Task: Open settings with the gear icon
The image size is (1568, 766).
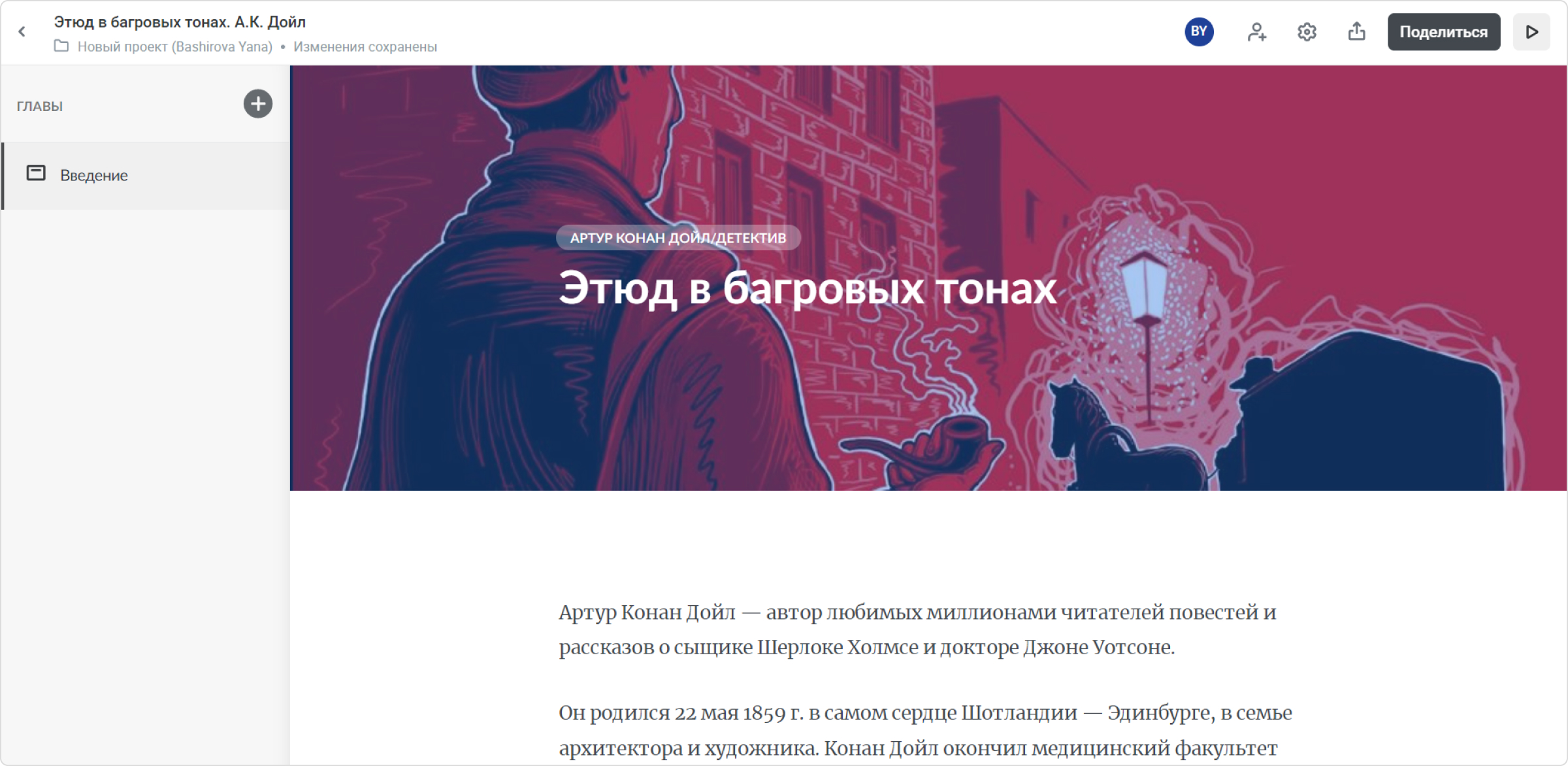Action: [1307, 32]
